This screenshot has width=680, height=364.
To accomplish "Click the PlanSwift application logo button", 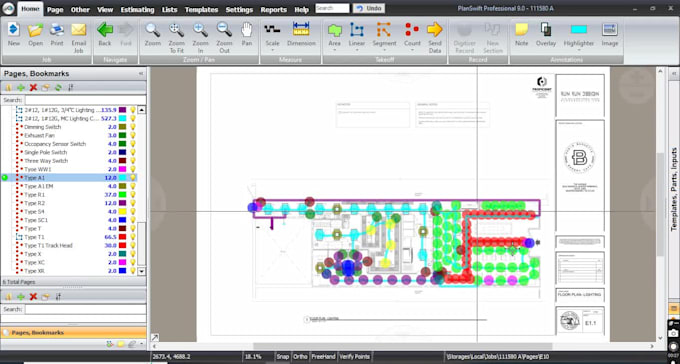I will 8,8.
